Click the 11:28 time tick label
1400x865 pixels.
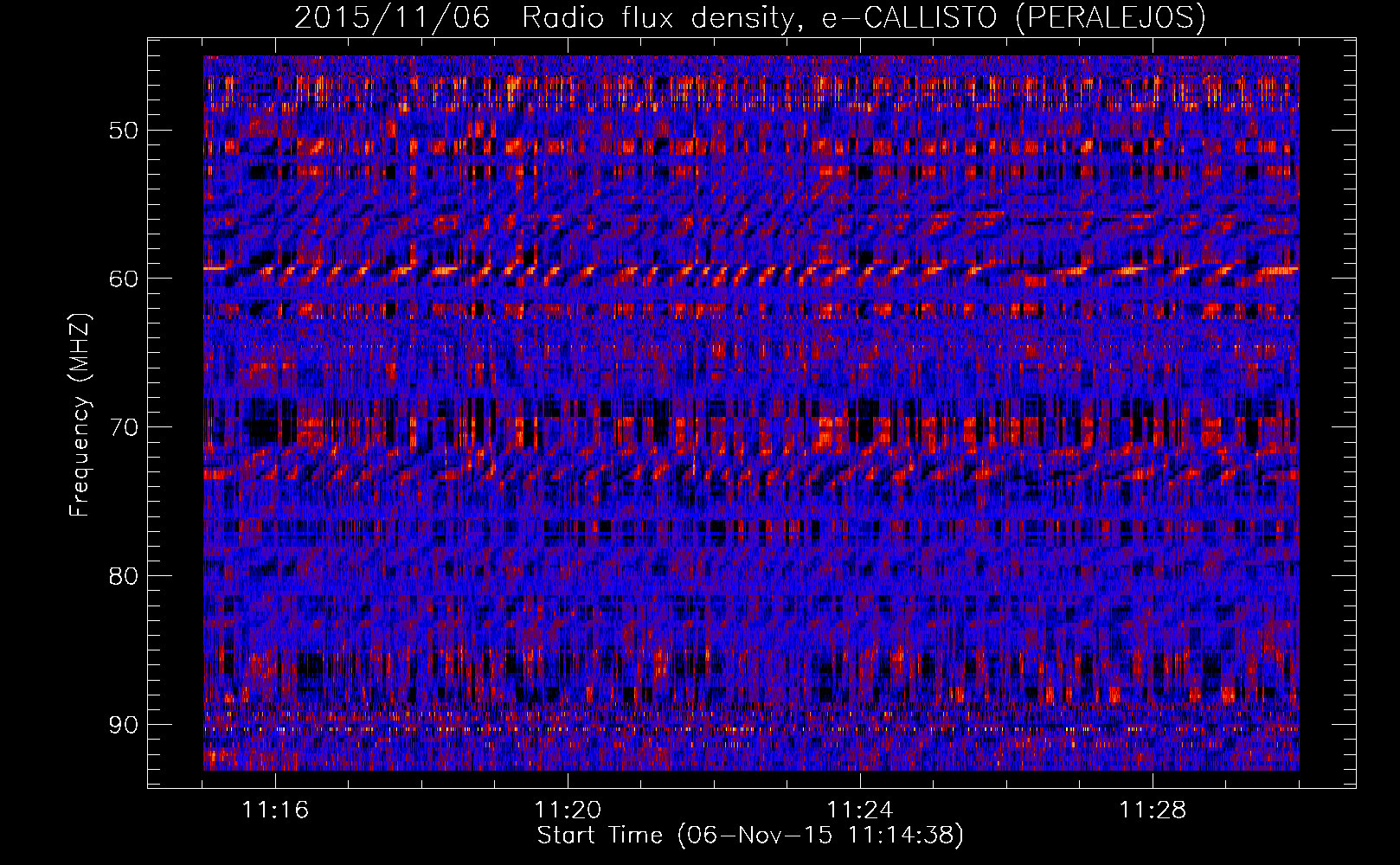[1153, 811]
